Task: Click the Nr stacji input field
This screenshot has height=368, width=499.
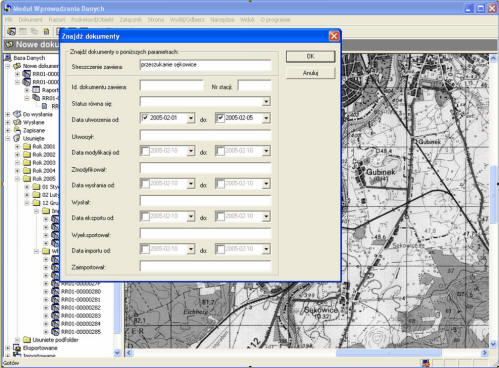Action: click(x=254, y=86)
